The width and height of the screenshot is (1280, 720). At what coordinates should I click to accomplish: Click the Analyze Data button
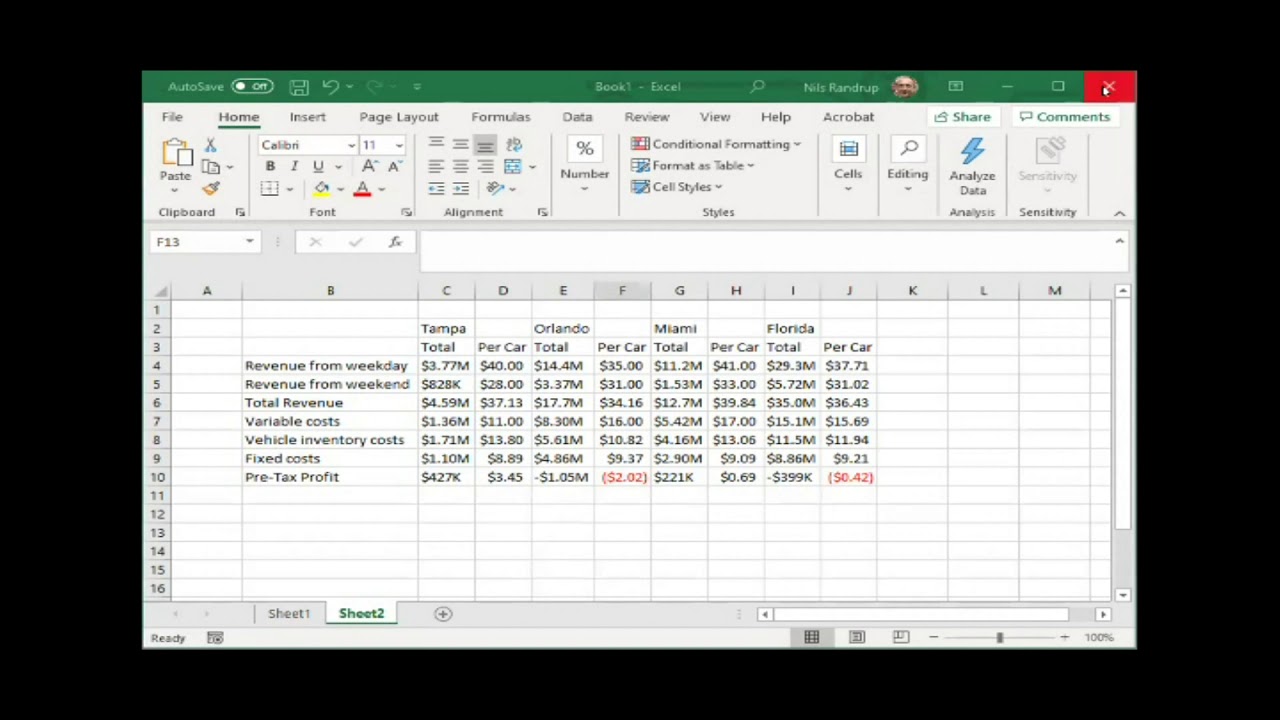[972, 168]
